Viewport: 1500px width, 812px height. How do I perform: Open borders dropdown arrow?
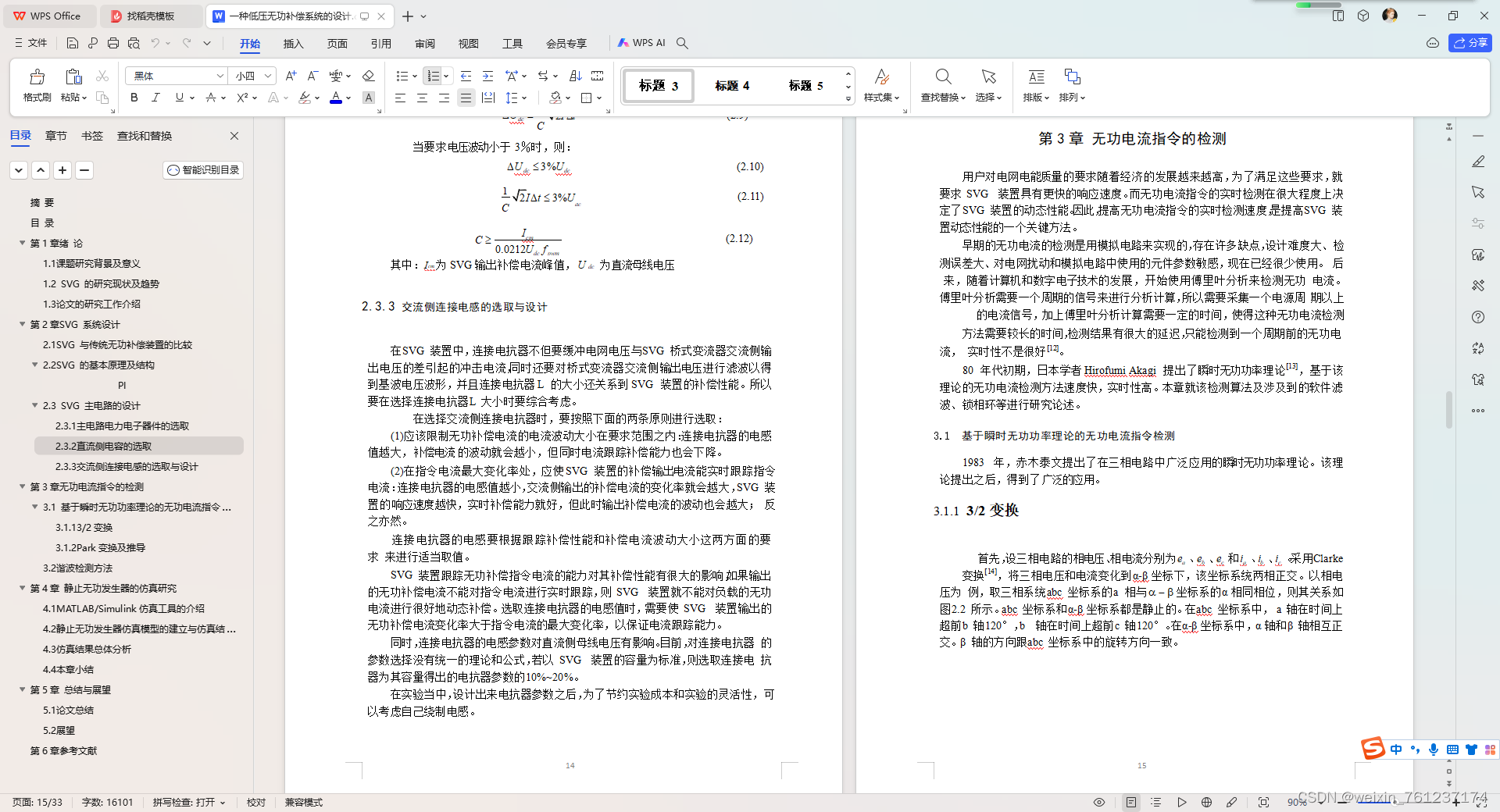599,98
